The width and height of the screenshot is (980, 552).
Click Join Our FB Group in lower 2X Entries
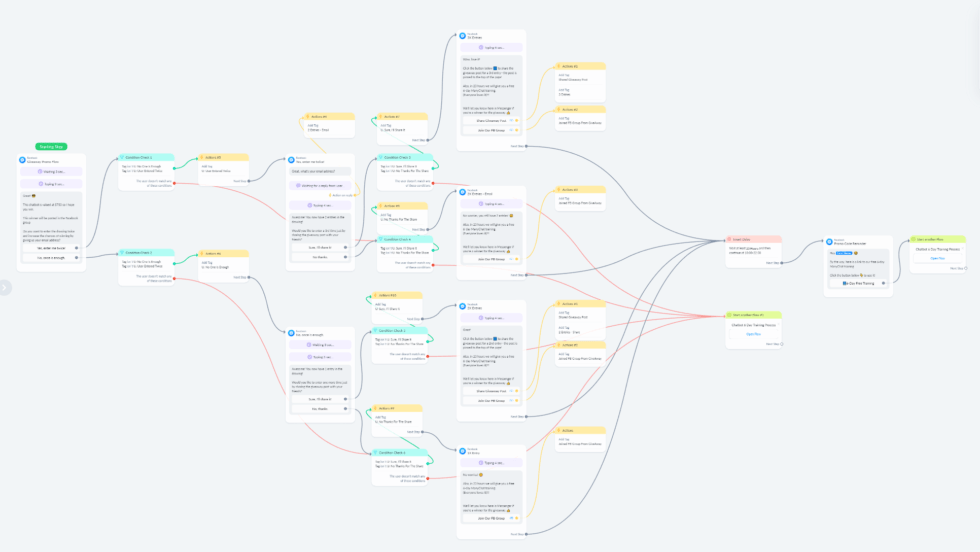pyautogui.click(x=491, y=401)
